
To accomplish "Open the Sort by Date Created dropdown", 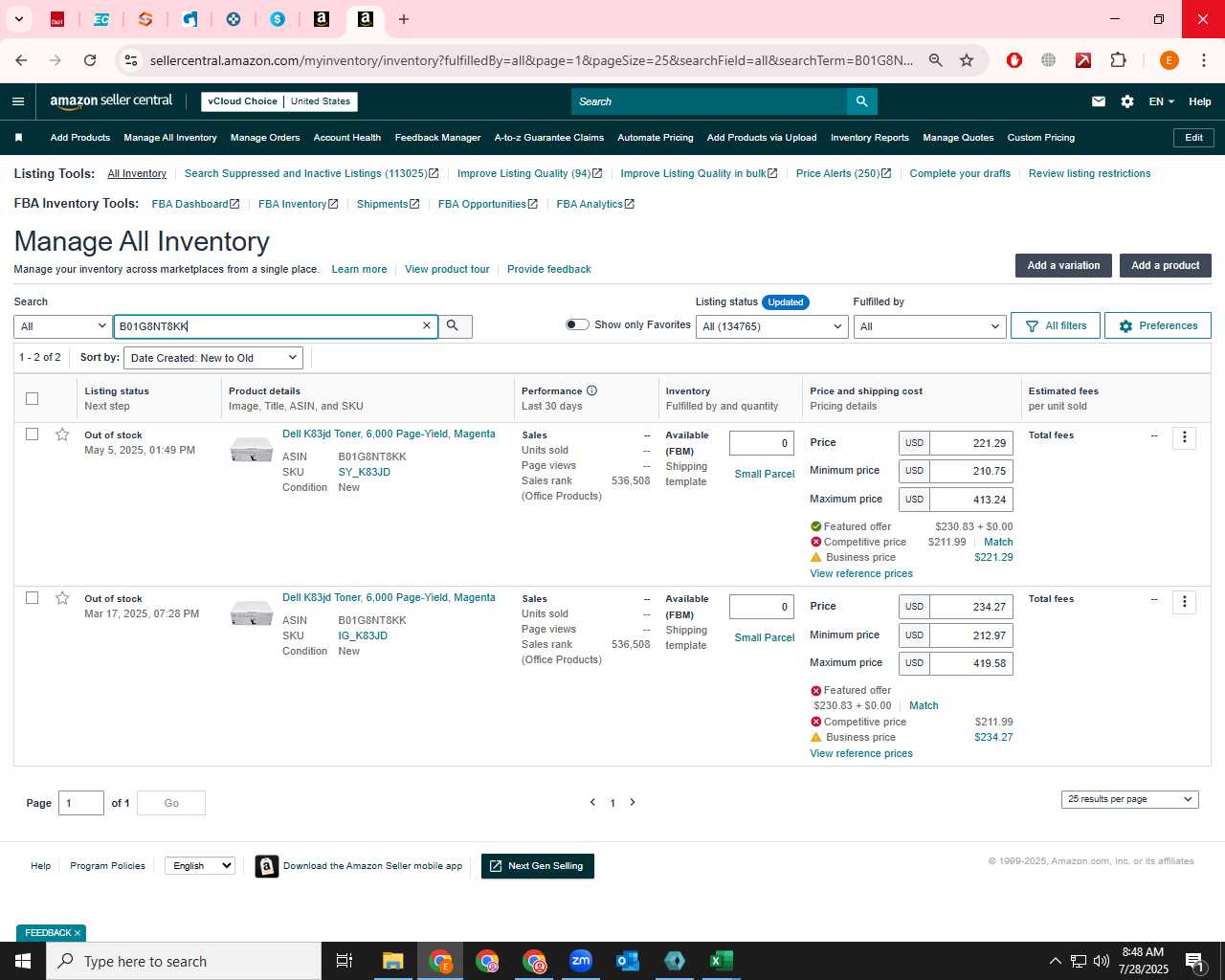I will 213,358.
